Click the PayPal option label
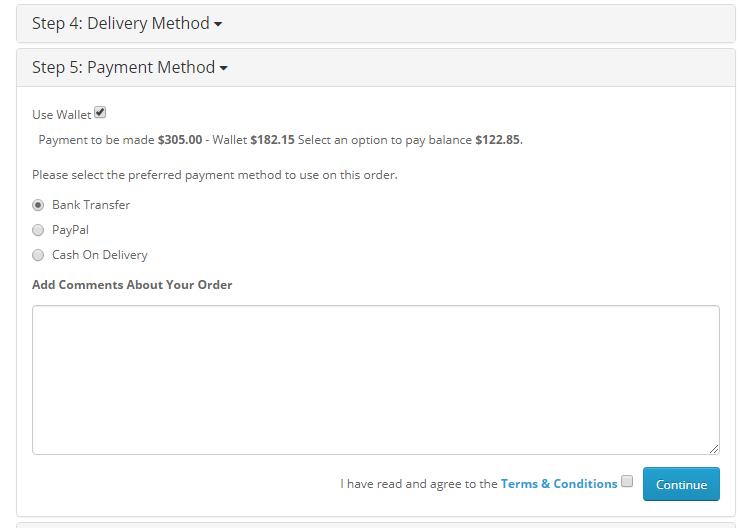The height and width of the screenshot is (528, 748). pyautogui.click(x=71, y=230)
